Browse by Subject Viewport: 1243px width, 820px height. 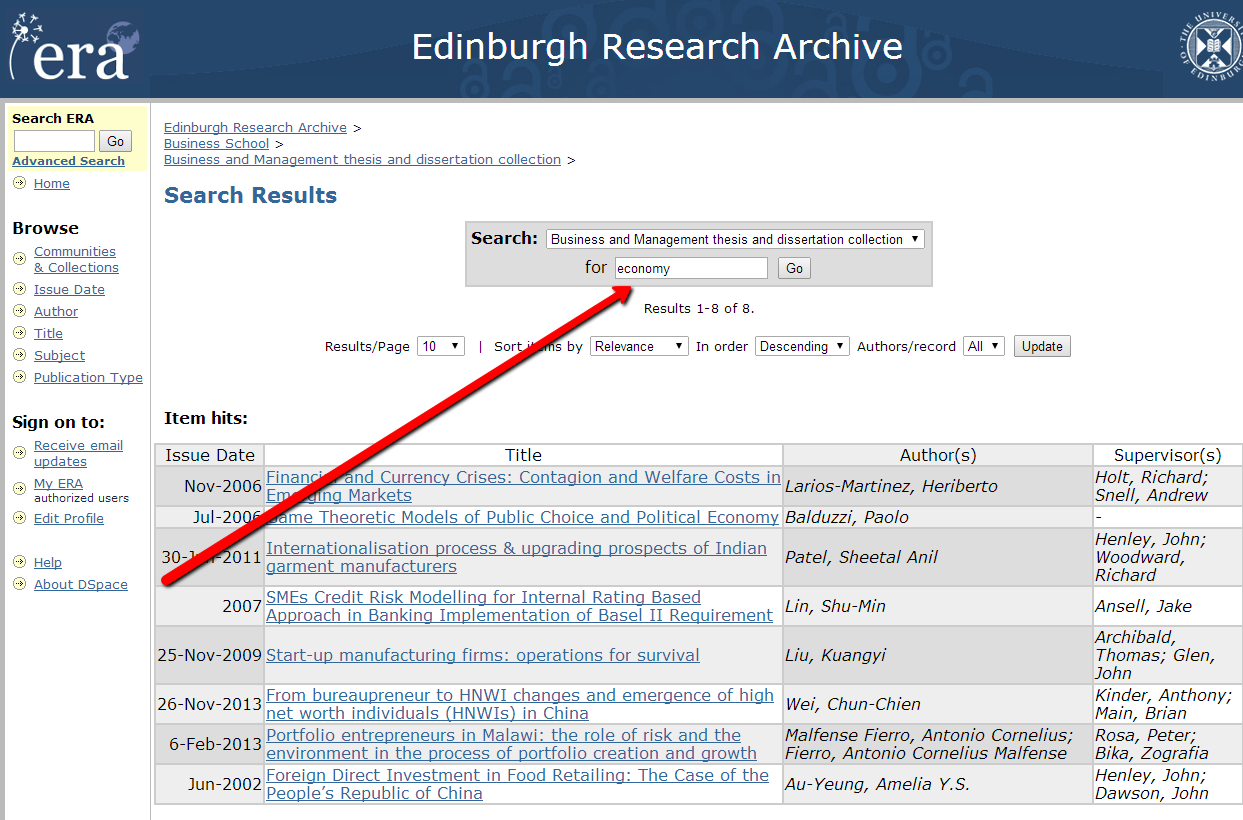coord(59,355)
